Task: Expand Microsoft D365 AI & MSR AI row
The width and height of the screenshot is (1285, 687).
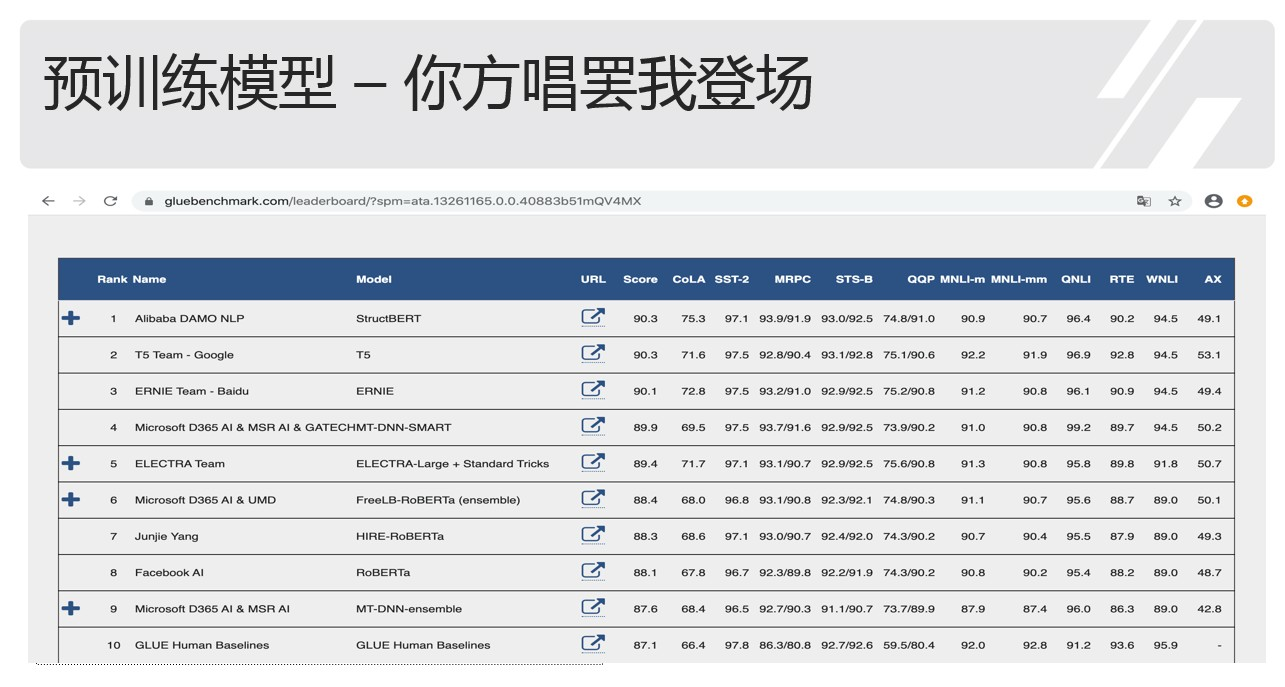Action: [71, 608]
